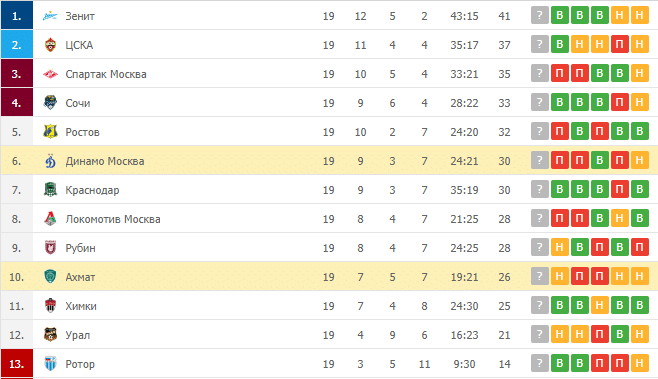Click the orange Н result in Химки's row

pyautogui.click(x=600, y=305)
